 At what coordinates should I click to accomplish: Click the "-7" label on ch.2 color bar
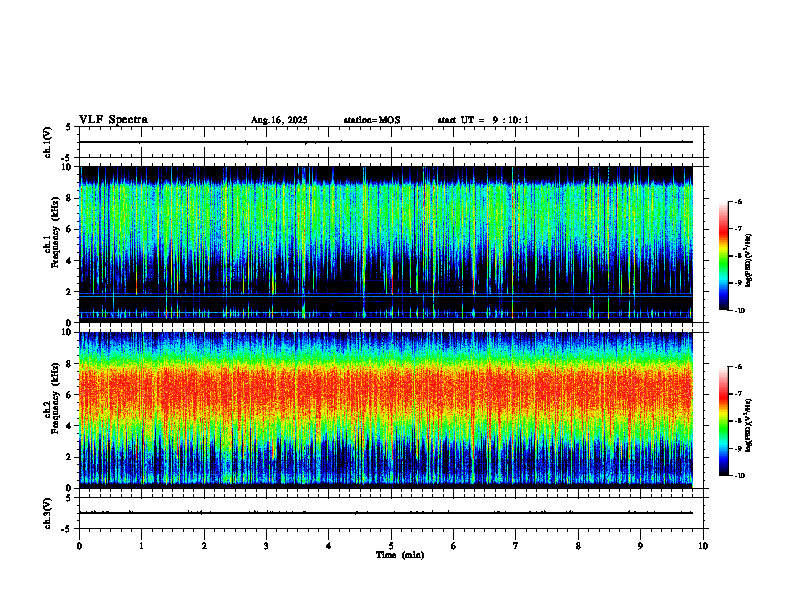[x=738, y=394]
